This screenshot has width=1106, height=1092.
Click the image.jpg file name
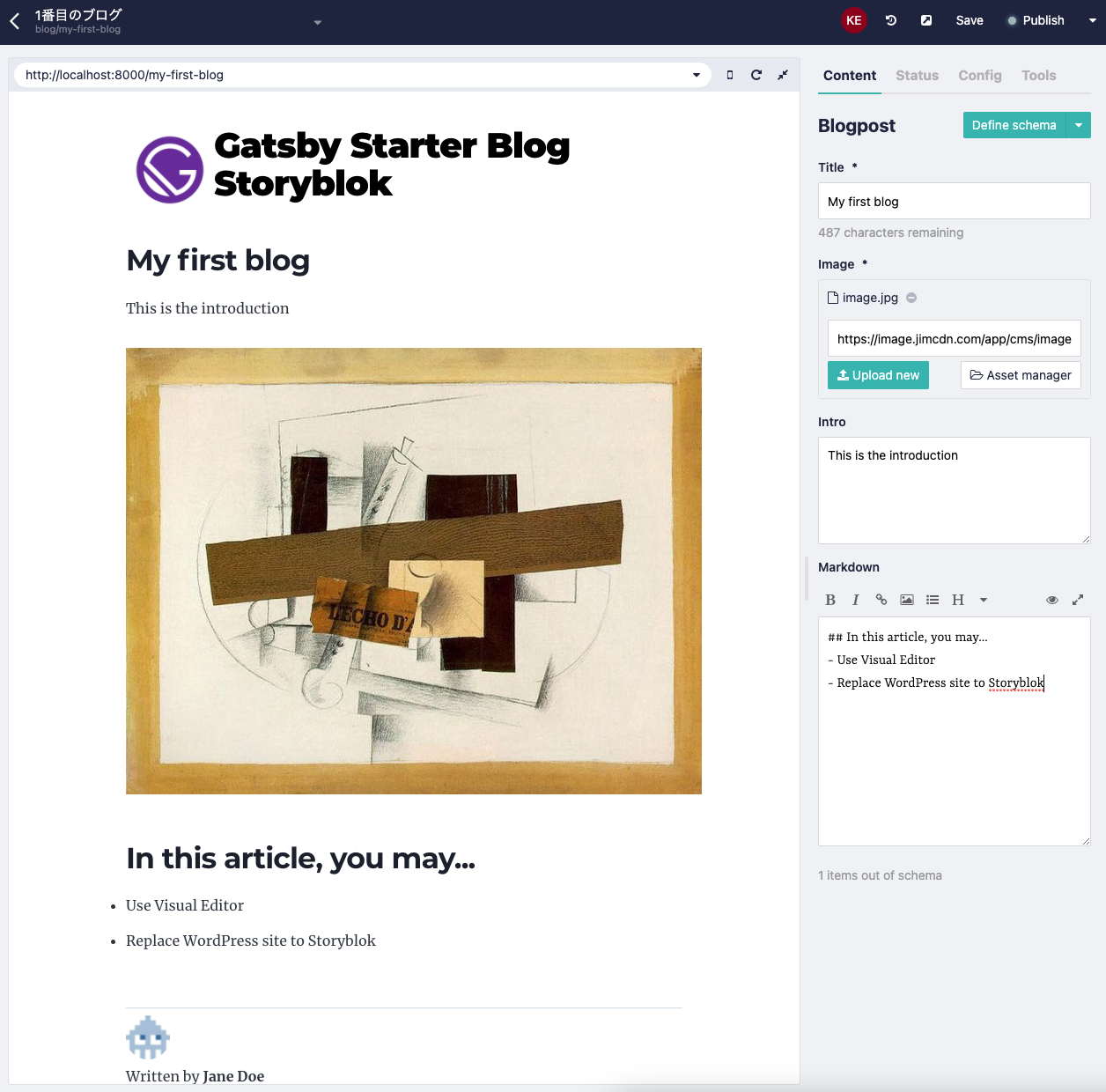pos(870,298)
